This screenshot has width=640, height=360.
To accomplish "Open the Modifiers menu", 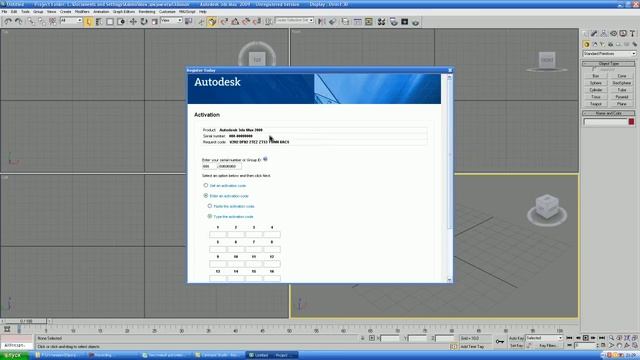I will pos(82,12).
